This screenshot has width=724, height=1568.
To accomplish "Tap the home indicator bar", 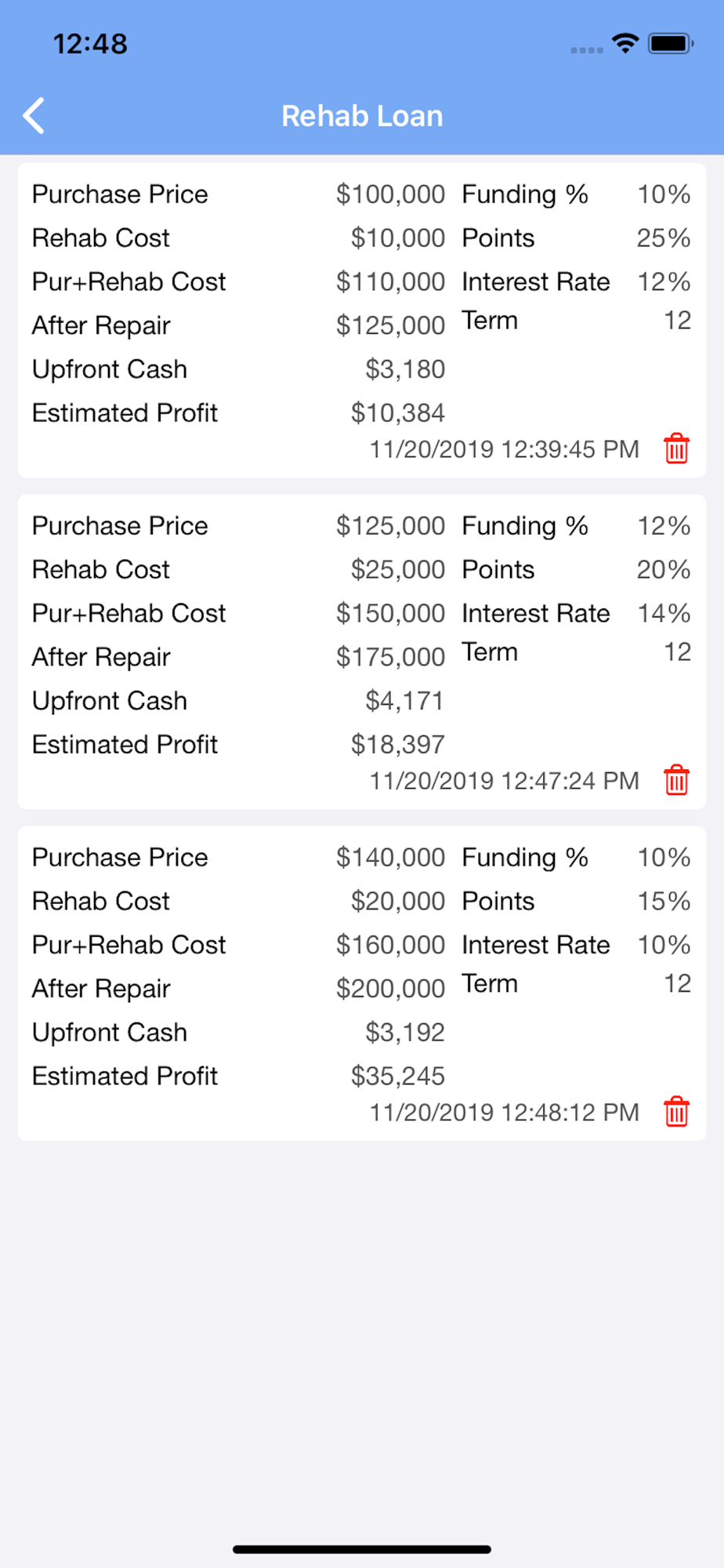I will click(362, 1549).
